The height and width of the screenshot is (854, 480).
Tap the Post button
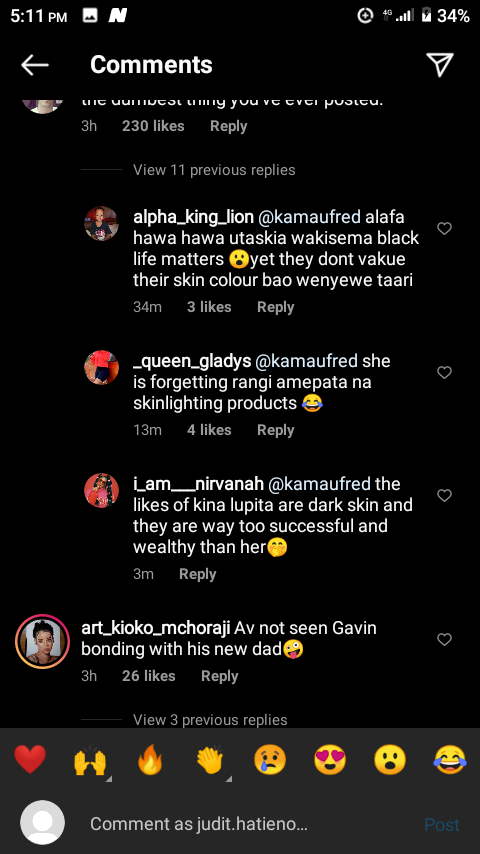pyautogui.click(x=442, y=825)
